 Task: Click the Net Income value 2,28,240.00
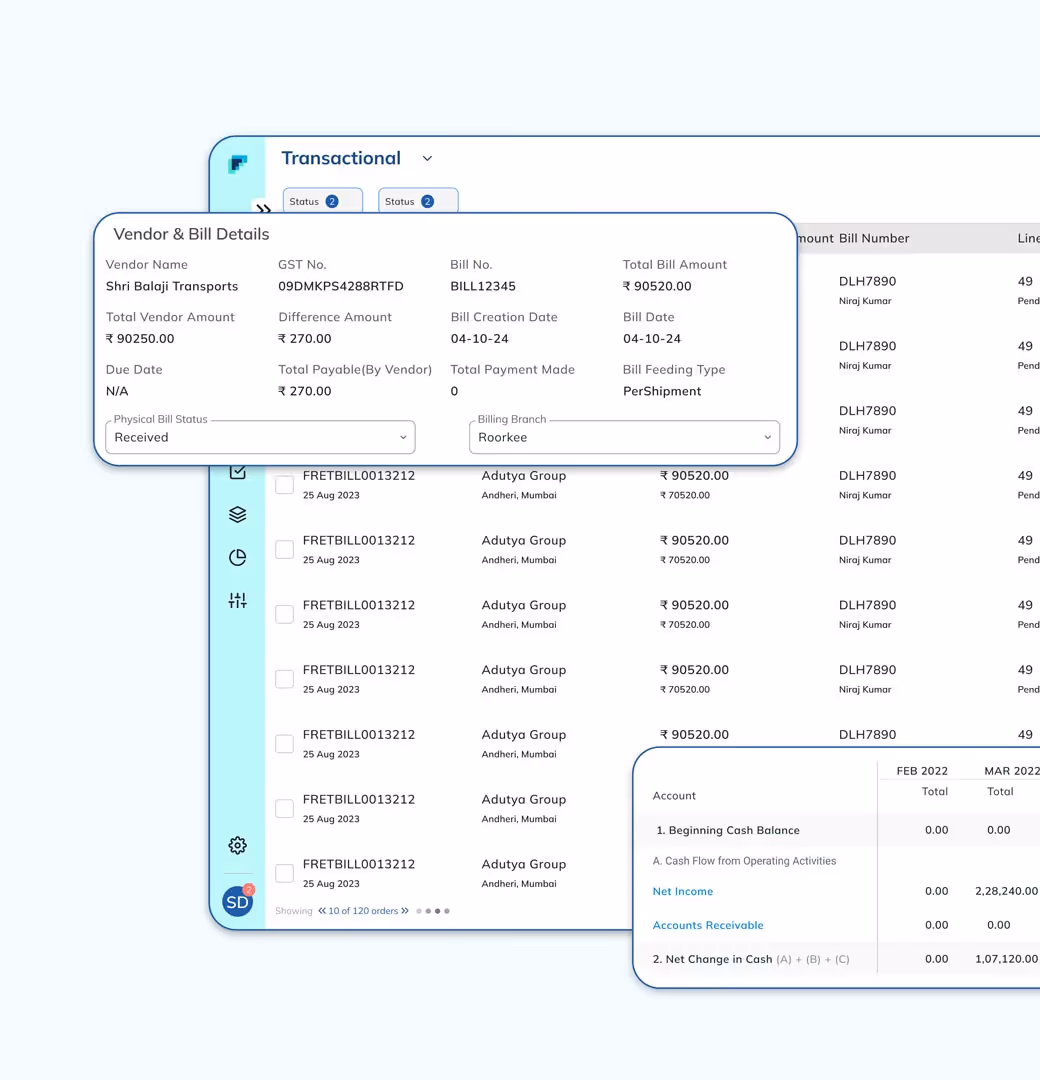click(x=1006, y=891)
